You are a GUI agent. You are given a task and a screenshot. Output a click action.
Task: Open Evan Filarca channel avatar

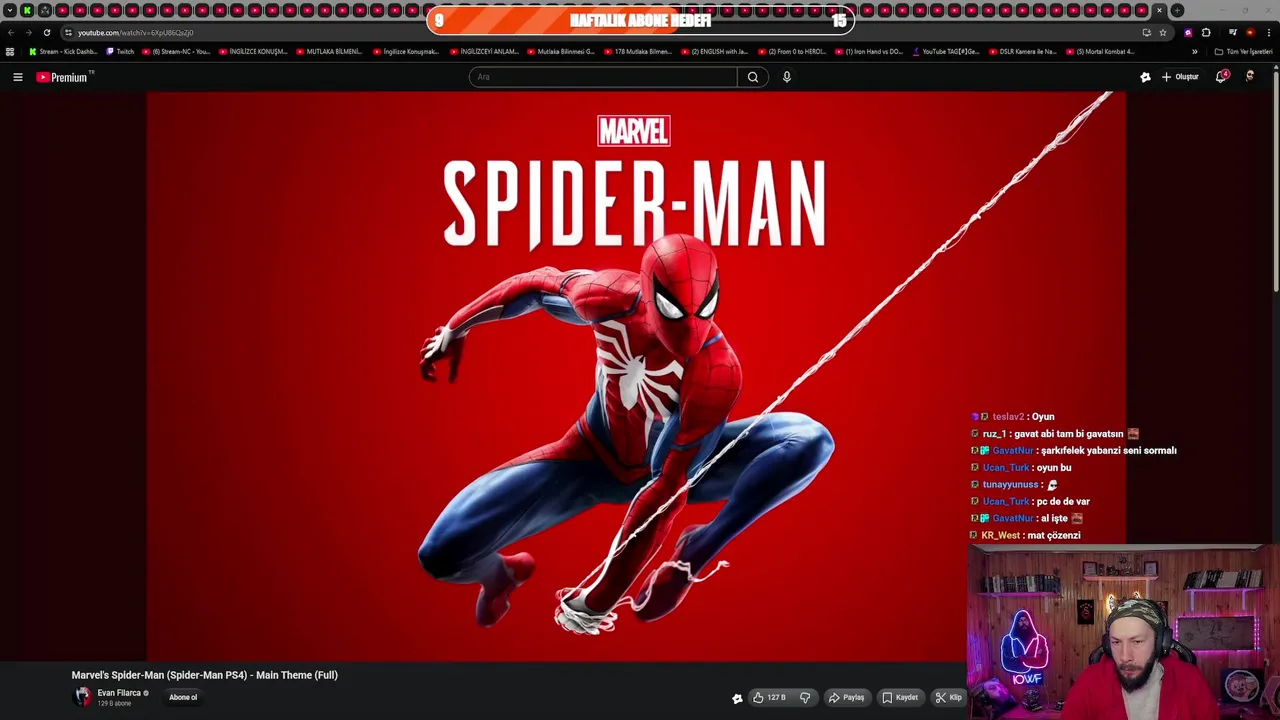(x=82, y=697)
